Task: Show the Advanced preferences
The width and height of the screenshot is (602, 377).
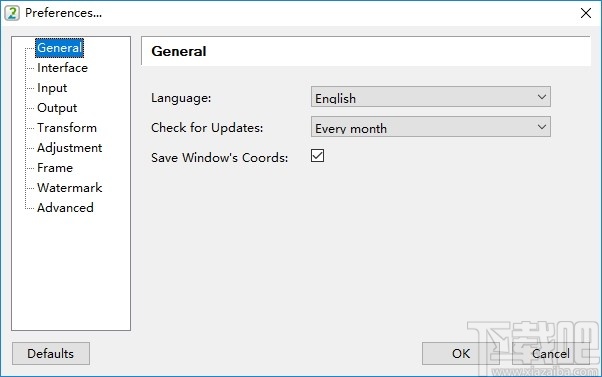Action: tap(65, 208)
